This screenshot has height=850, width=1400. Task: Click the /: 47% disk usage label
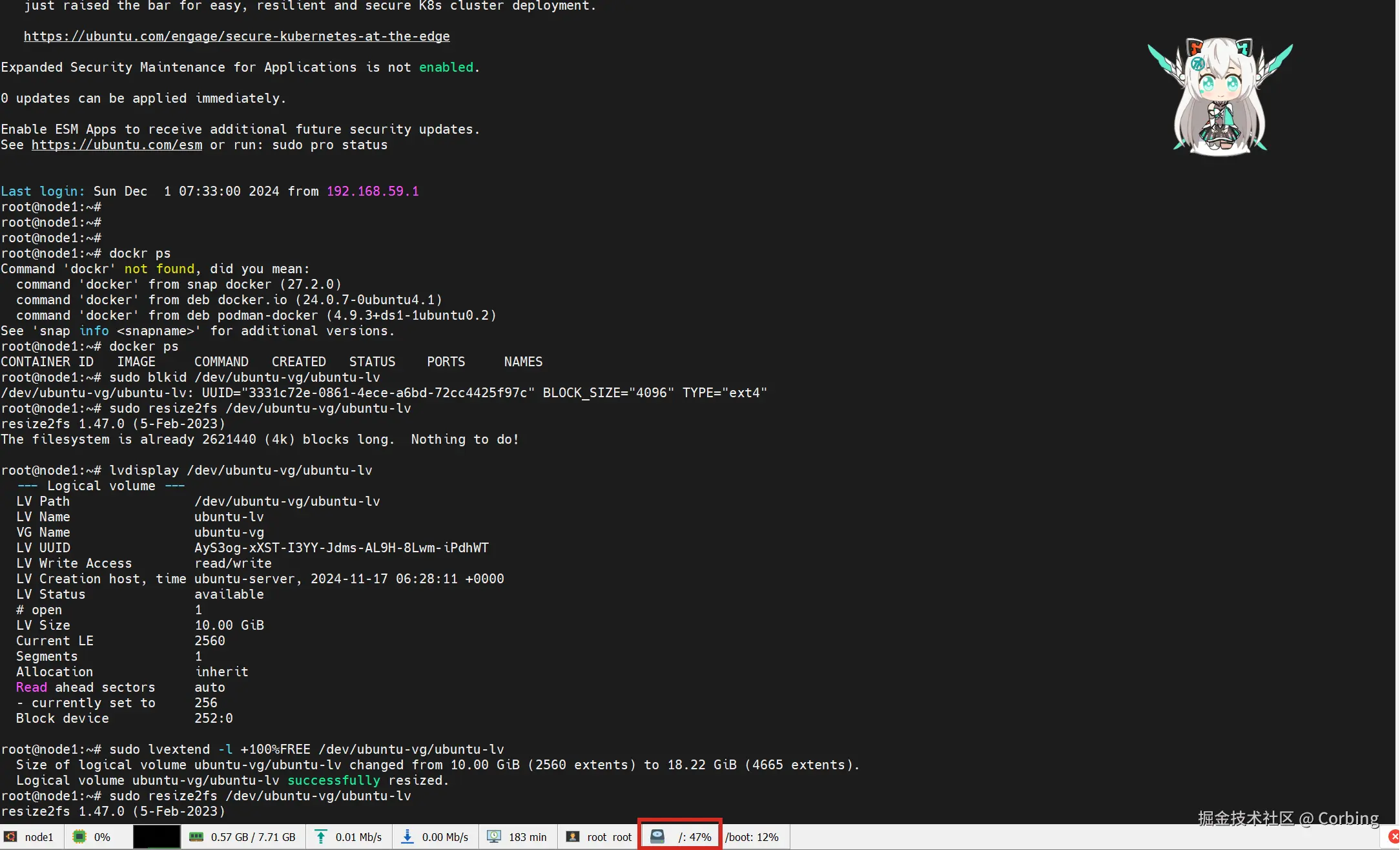(x=695, y=837)
